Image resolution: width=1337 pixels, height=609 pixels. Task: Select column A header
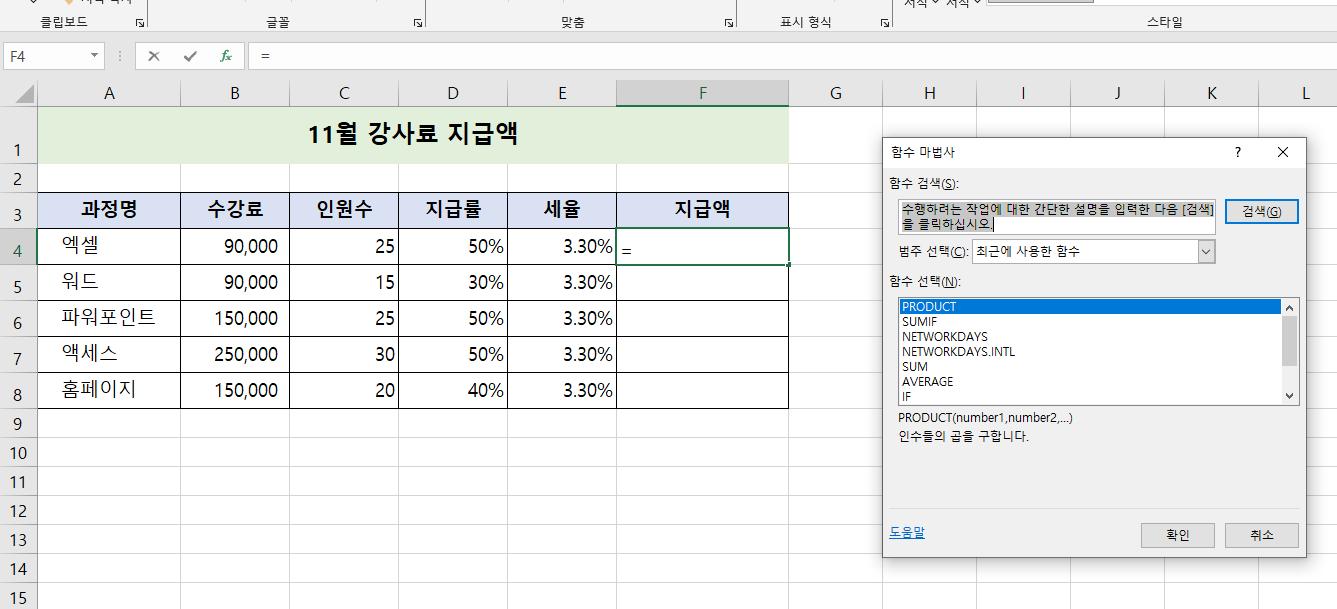(109, 93)
